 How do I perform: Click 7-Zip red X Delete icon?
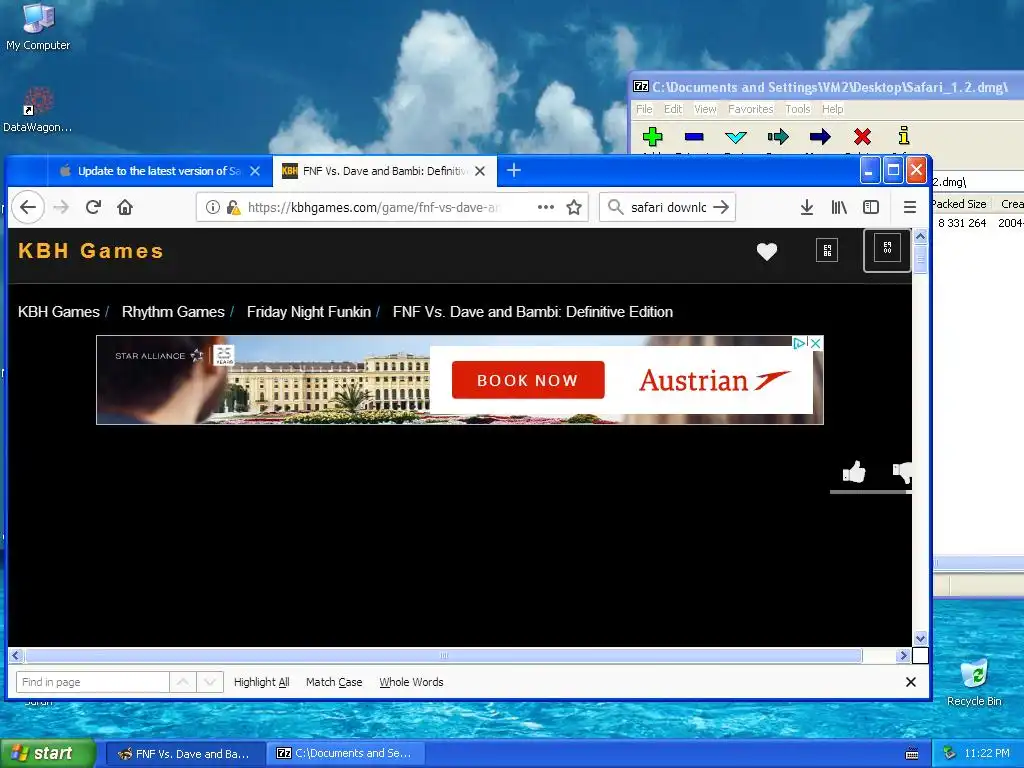(x=862, y=136)
